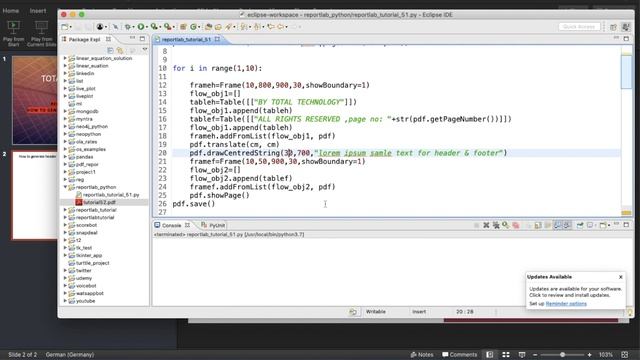Maximize the editor area
640x360 pixels.
(x=626, y=38)
